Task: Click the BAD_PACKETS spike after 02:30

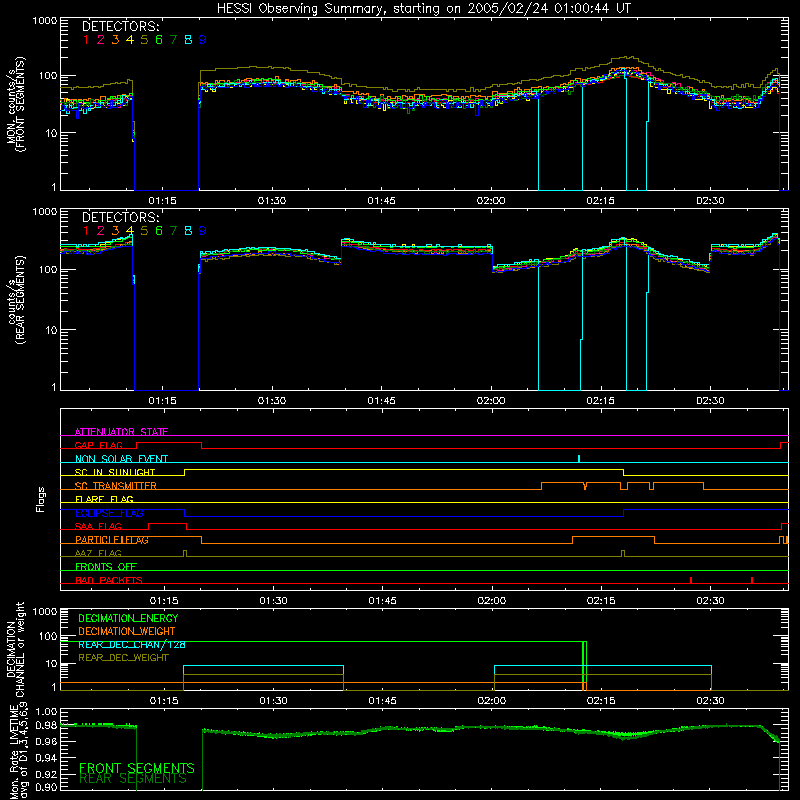Action: pyautogui.click(x=752, y=580)
